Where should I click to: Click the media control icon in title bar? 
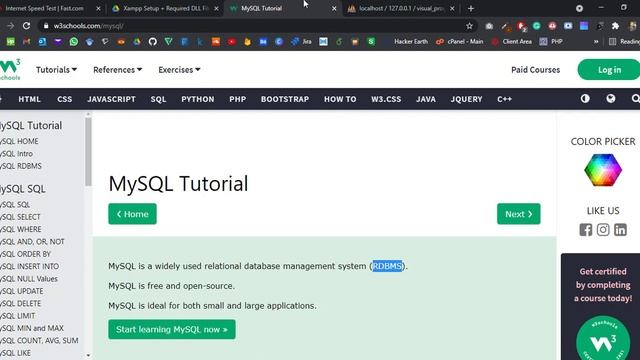click(579, 8)
